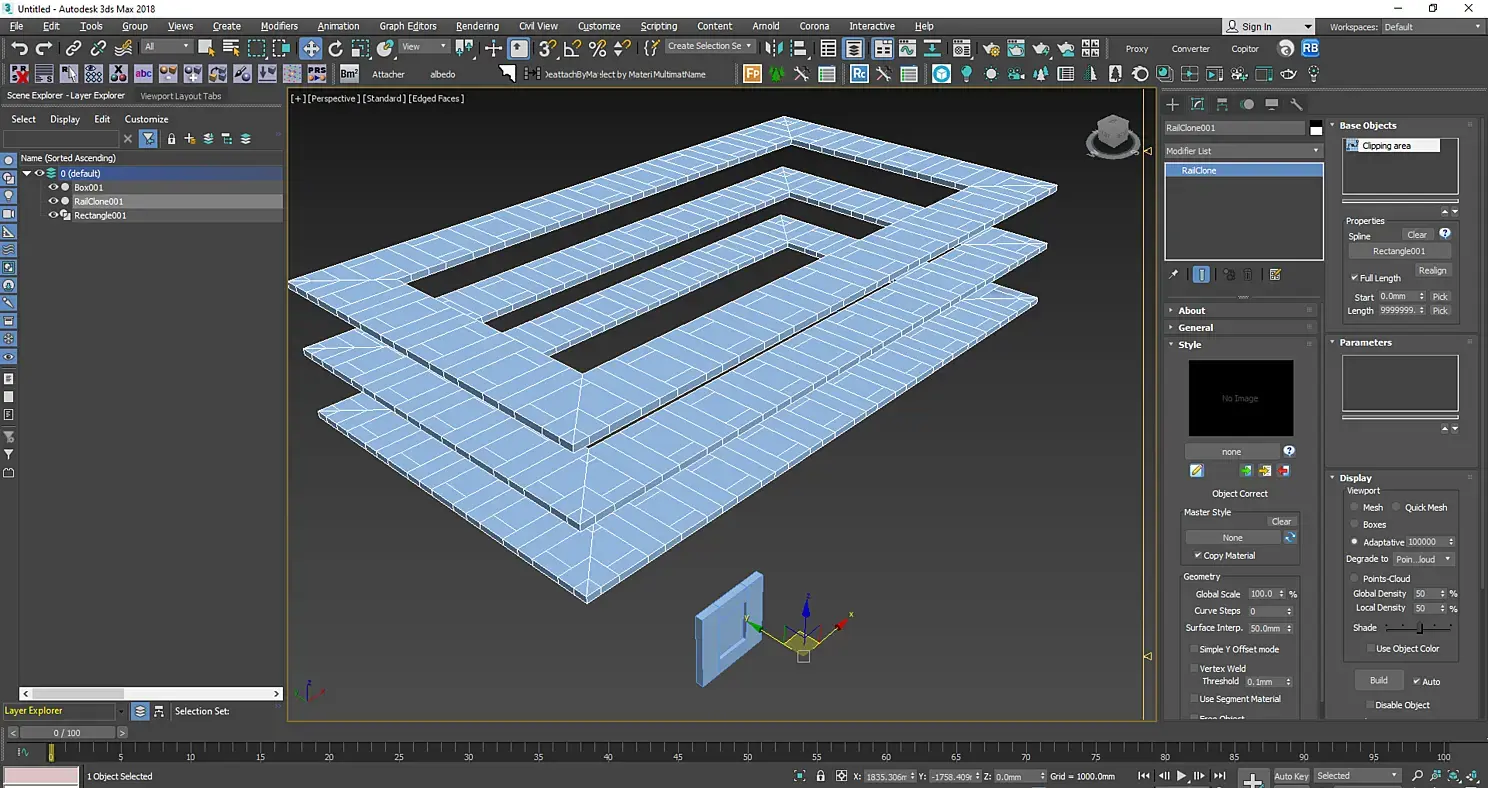1488x788 pixels.
Task: Open the Hierarchy command panel tab
Action: (x=1222, y=104)
